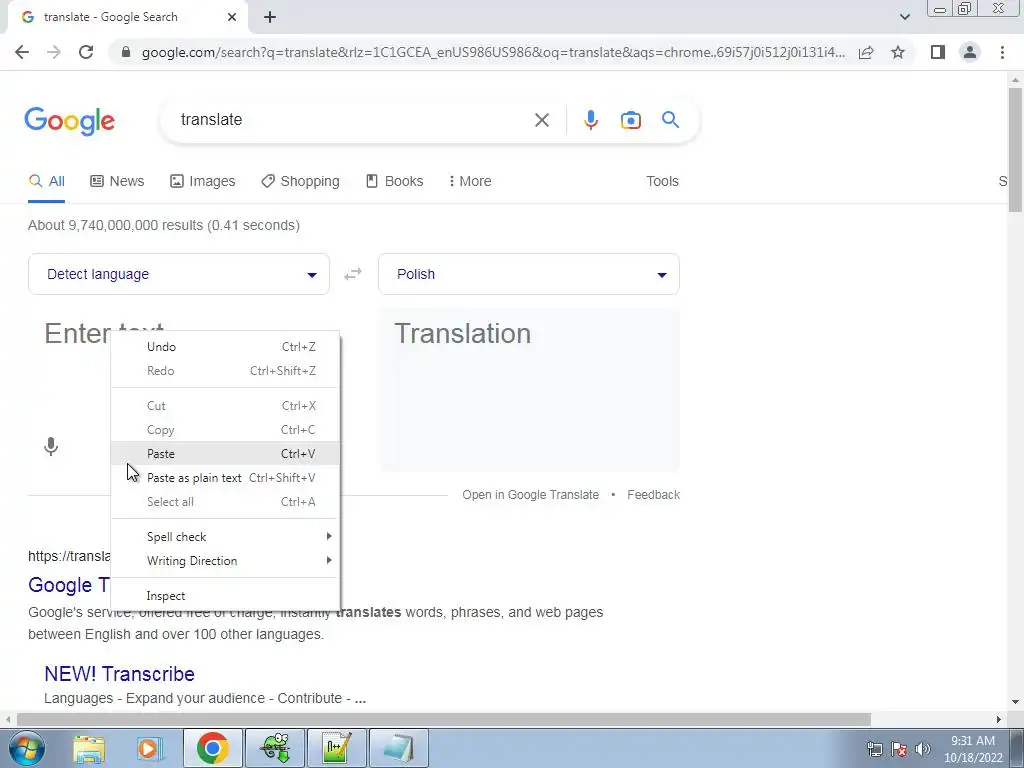The width and height of the screenshot is (1024, 768).
Task: Open the More search filters dropdown
Action: point(470,181)
